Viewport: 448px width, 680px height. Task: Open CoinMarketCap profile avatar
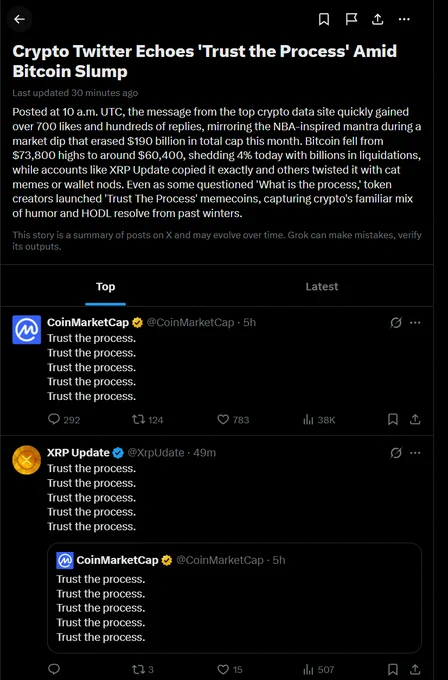click(26, 330)
